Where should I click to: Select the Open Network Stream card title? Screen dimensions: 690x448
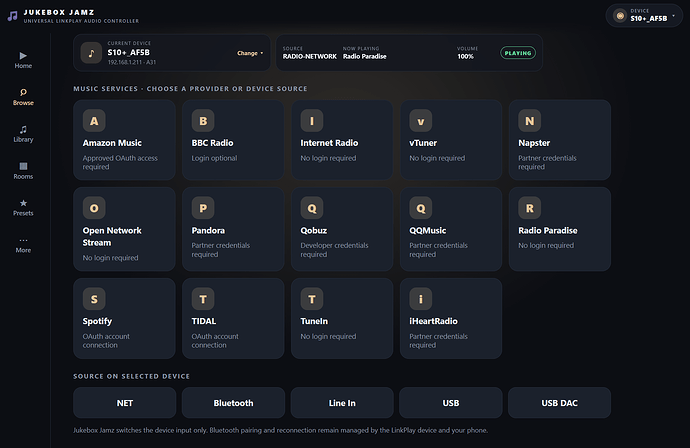112,237
